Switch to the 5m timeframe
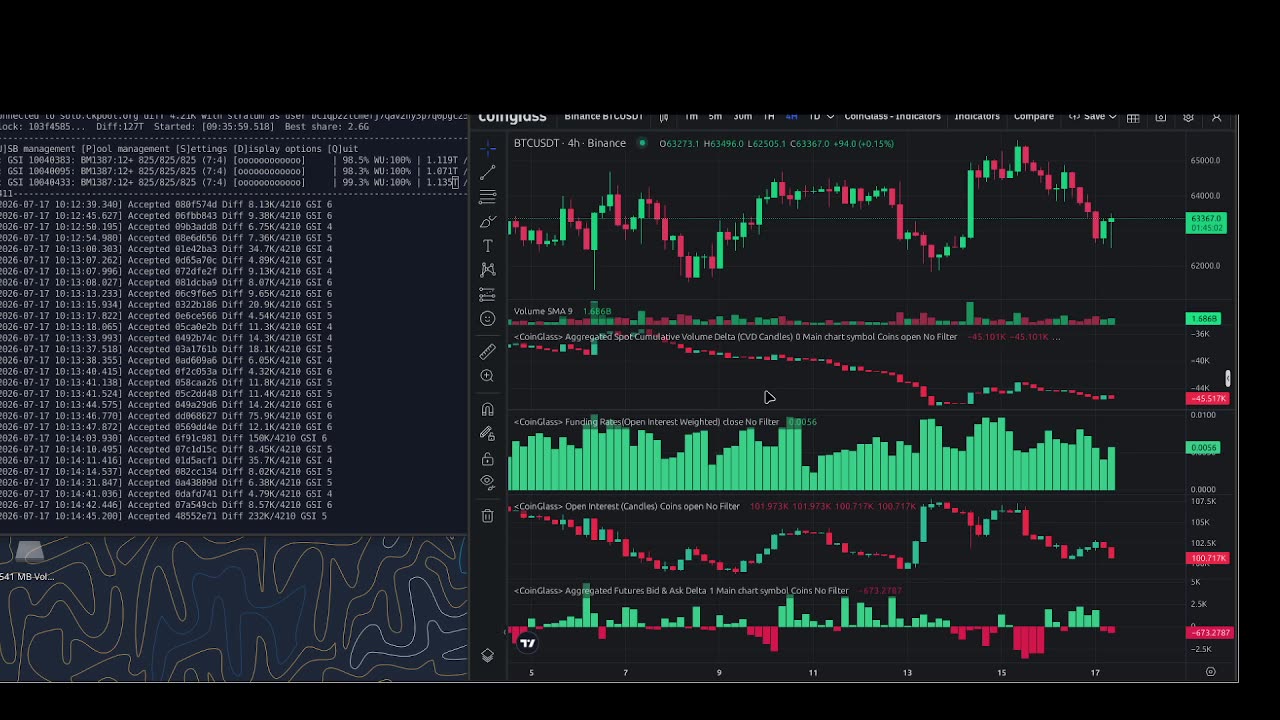Screen dimensions: 1280x720 (715, 117)
